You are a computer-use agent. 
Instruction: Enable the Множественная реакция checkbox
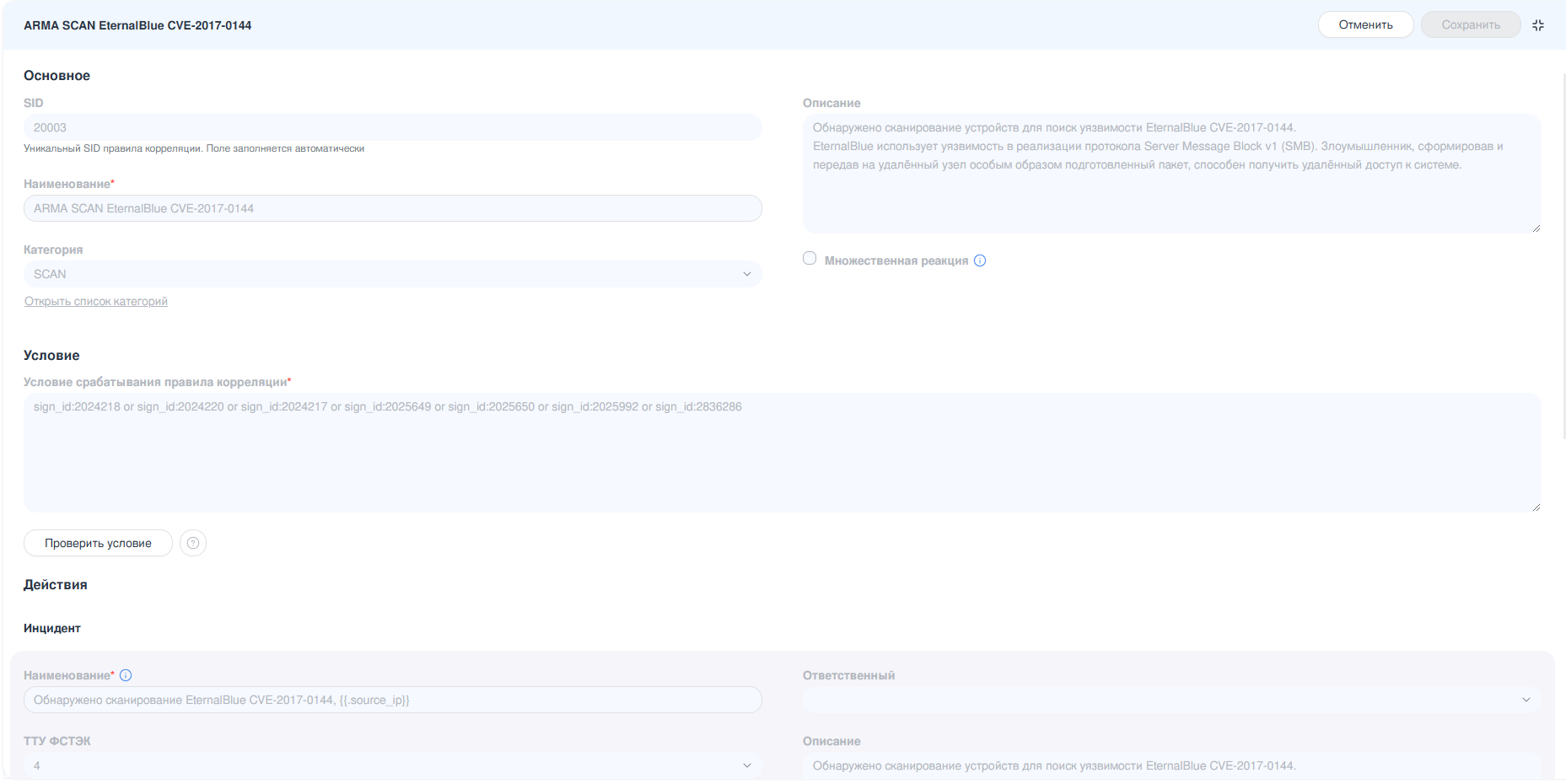pos(810,259)
